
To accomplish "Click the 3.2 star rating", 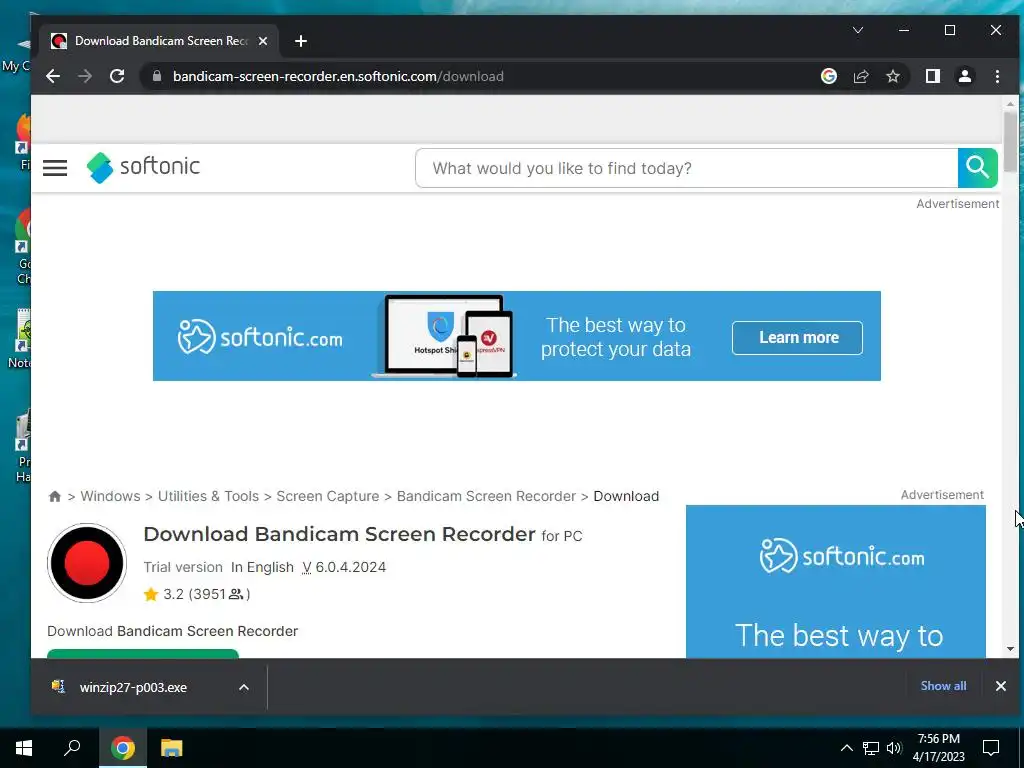I will (x=197, y=594).
